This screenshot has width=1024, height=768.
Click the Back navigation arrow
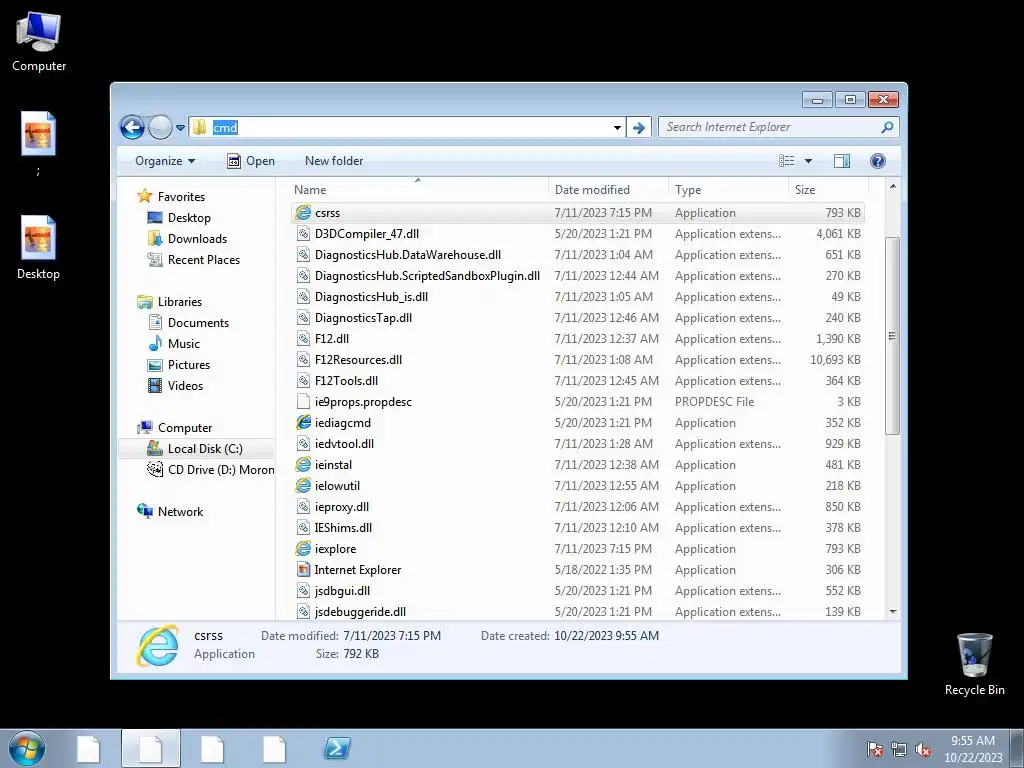point(132,127)
